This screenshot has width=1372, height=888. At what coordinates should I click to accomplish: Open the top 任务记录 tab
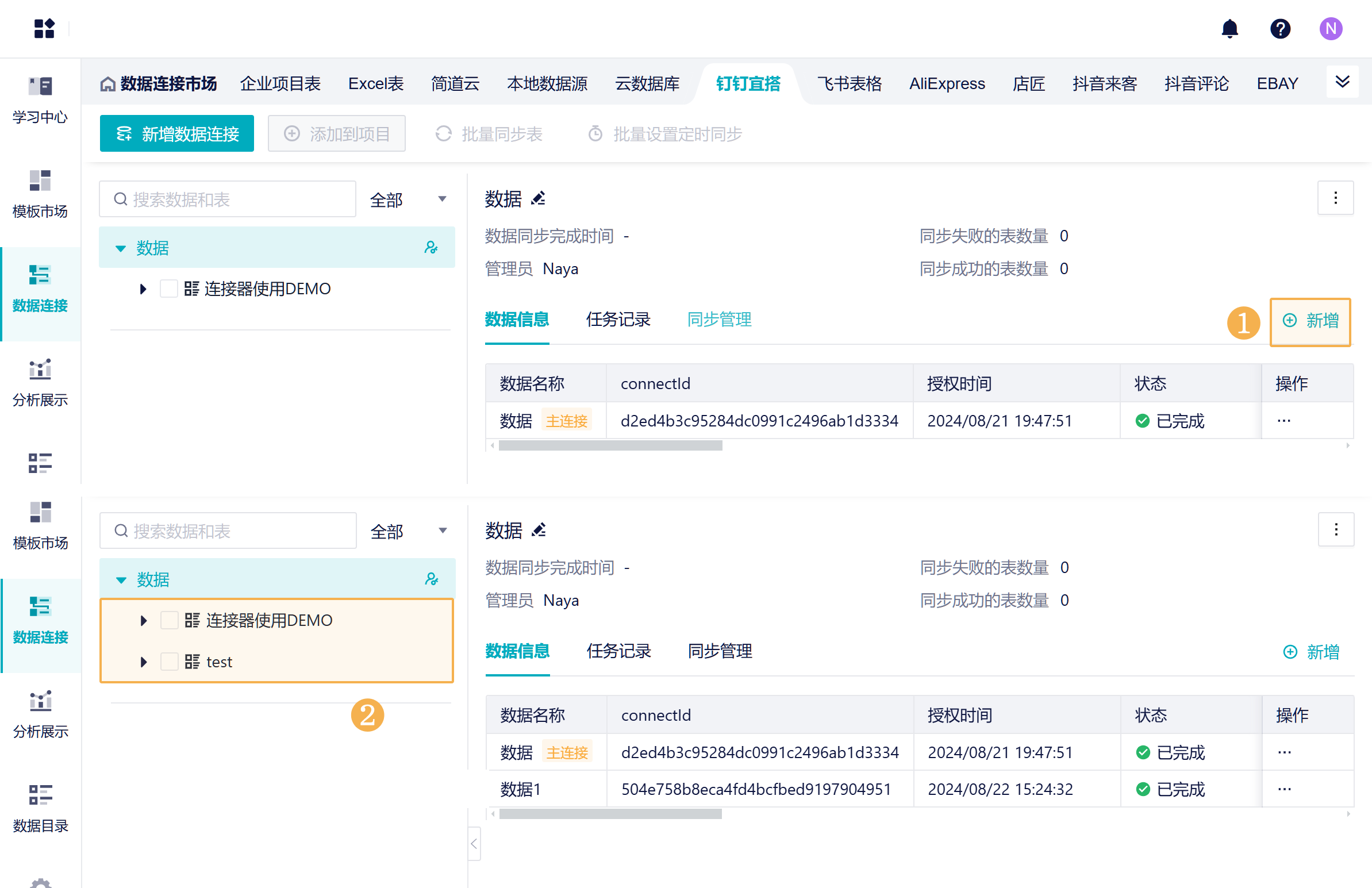tap(618, 320)
